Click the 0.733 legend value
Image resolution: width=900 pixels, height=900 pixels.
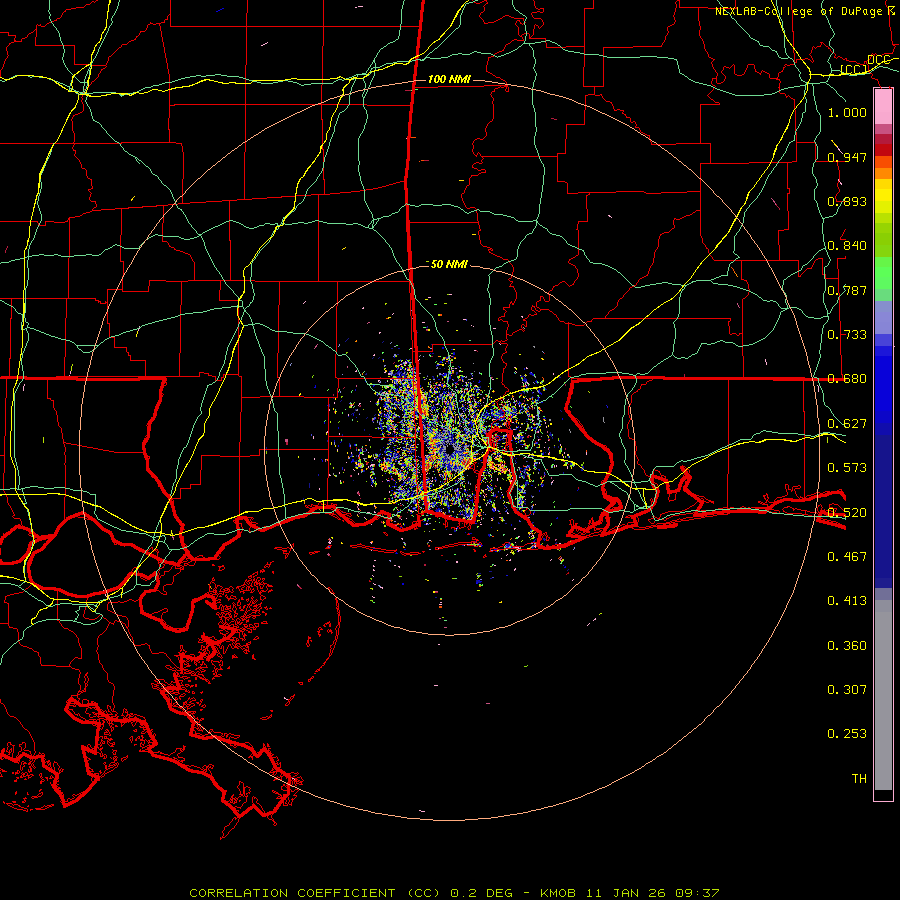(847, 335)
